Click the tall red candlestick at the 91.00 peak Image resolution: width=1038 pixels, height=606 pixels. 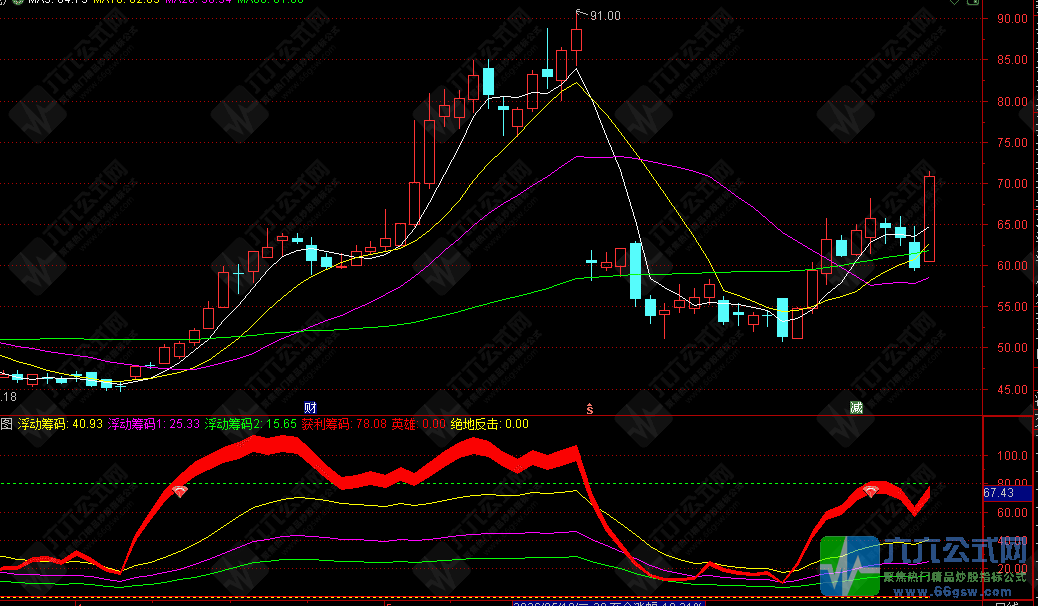577,38
